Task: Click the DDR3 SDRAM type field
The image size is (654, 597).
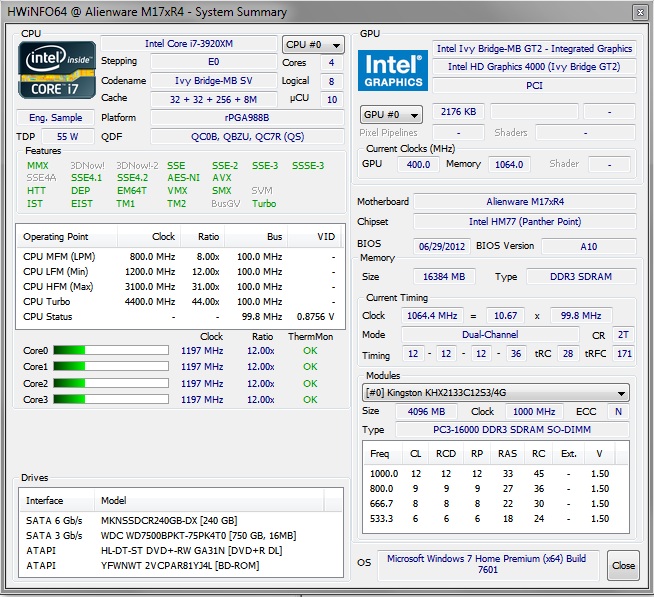Action: (581, 277)
